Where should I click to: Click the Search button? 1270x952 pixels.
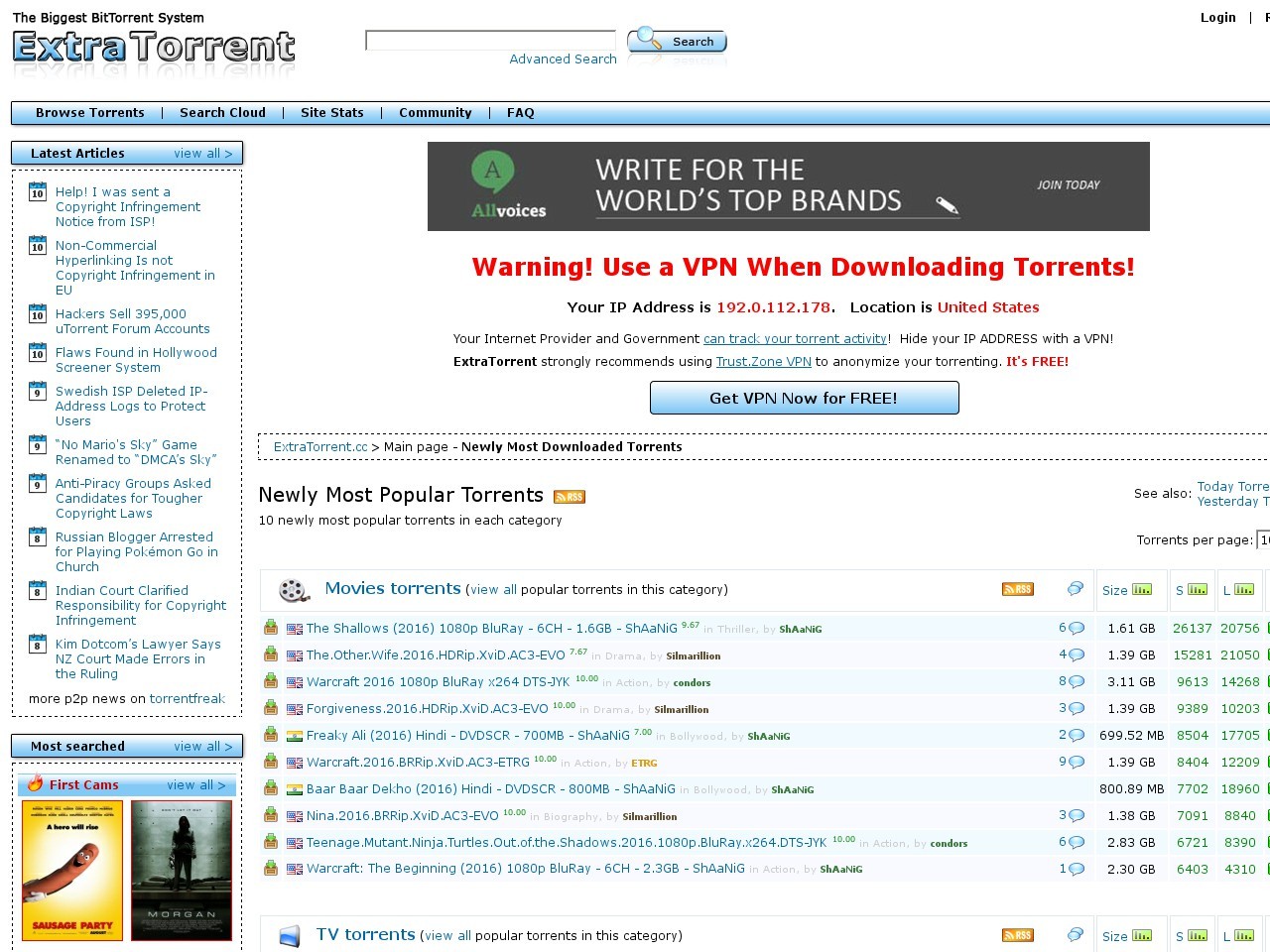(x=678, y=41)
